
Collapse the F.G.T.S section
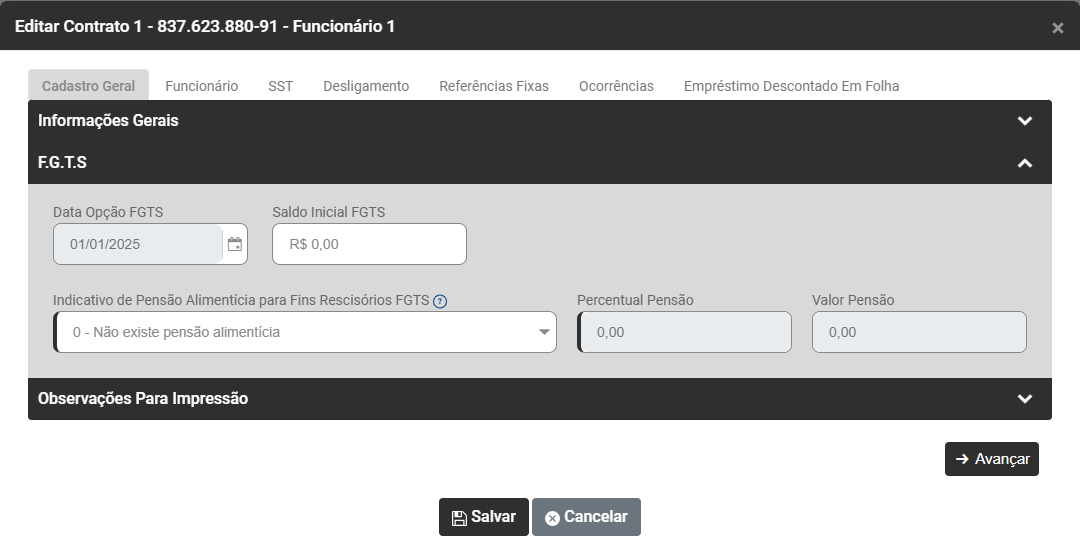point(1024,163)
